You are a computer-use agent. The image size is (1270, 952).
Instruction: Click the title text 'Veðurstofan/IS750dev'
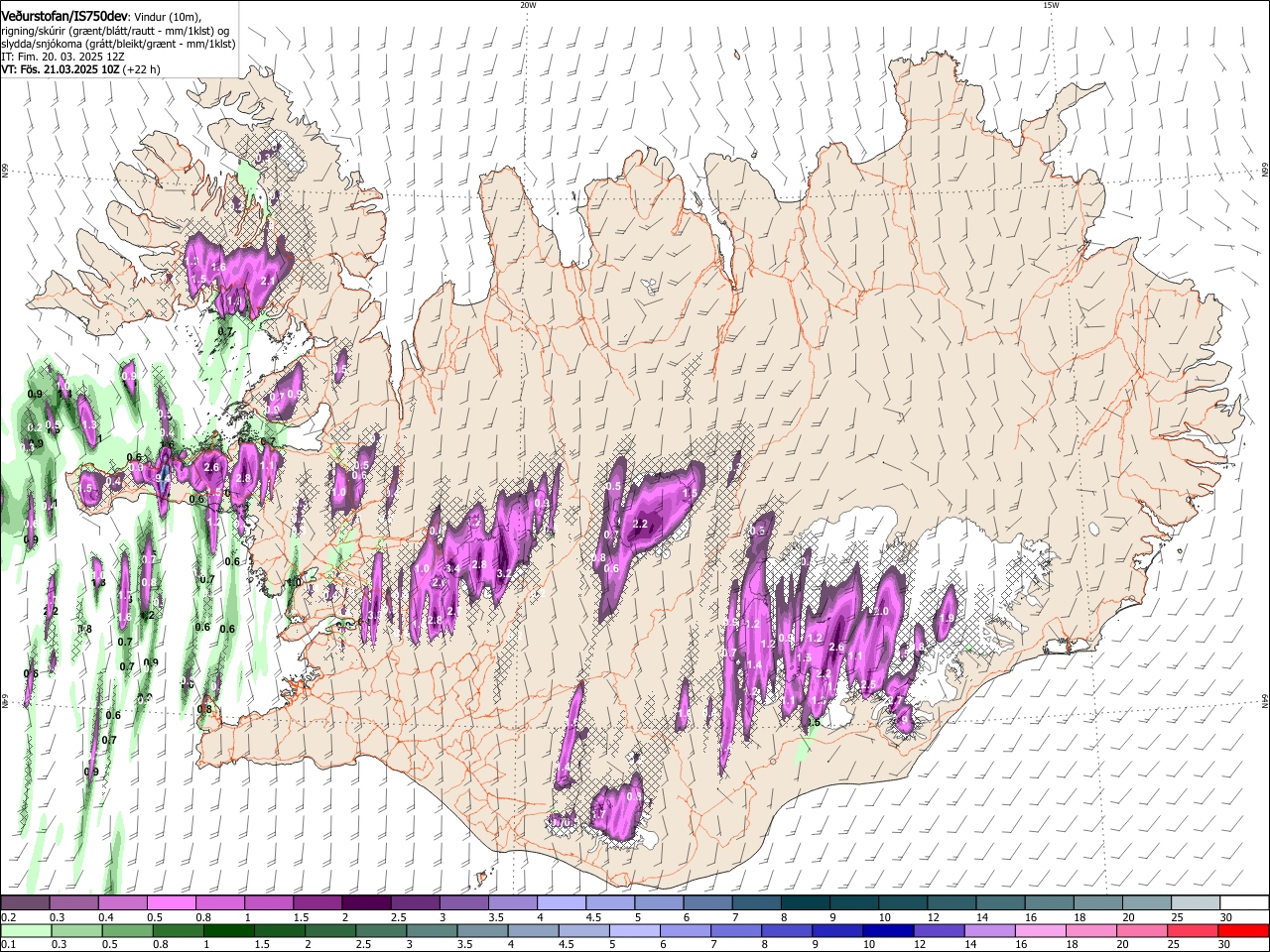pyautogui.click(x=64, y=16)
